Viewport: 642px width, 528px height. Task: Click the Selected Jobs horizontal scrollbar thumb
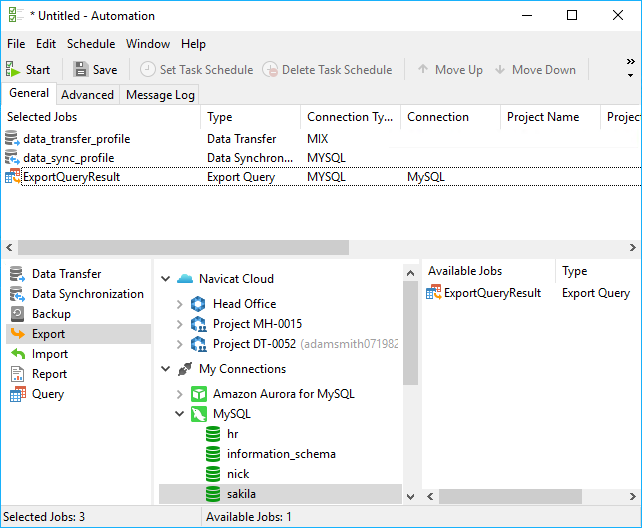pyautogui.click(x=183, y=248)
